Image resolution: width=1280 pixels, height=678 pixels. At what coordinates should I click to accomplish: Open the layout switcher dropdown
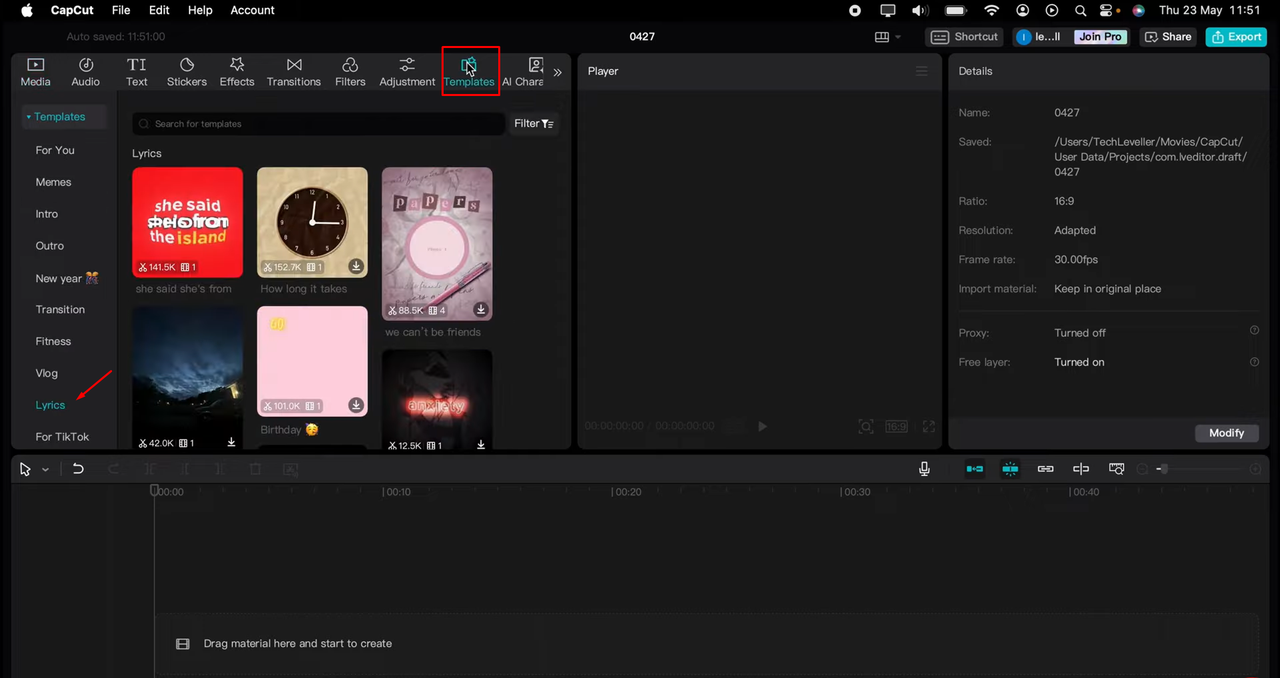(x=888, y=37)
